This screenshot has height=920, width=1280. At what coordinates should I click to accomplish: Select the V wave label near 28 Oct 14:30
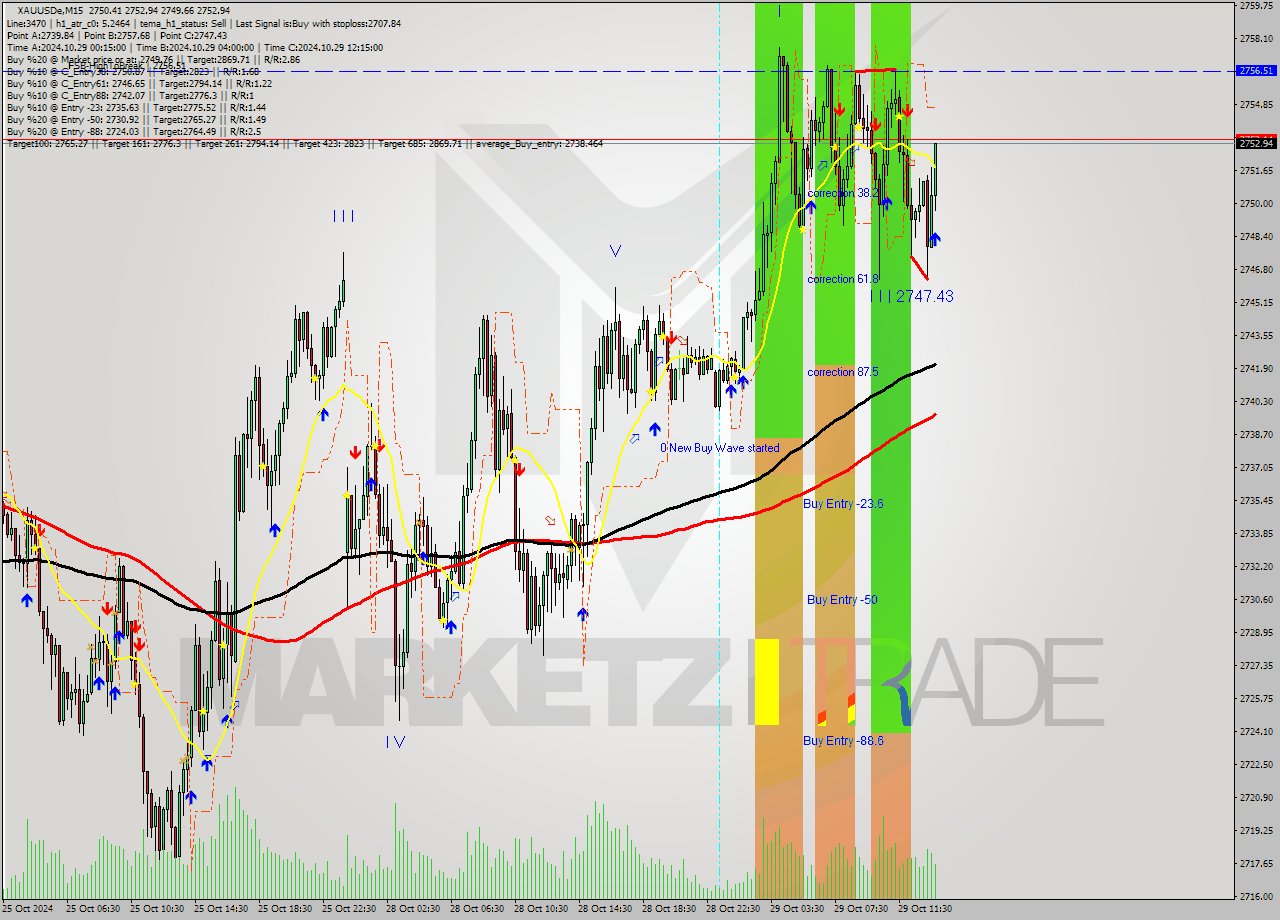coord(615,251)
